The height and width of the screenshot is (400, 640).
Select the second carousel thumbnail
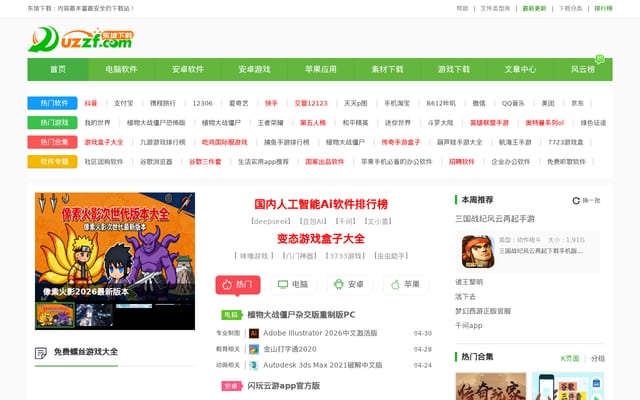tap(94, 316)
